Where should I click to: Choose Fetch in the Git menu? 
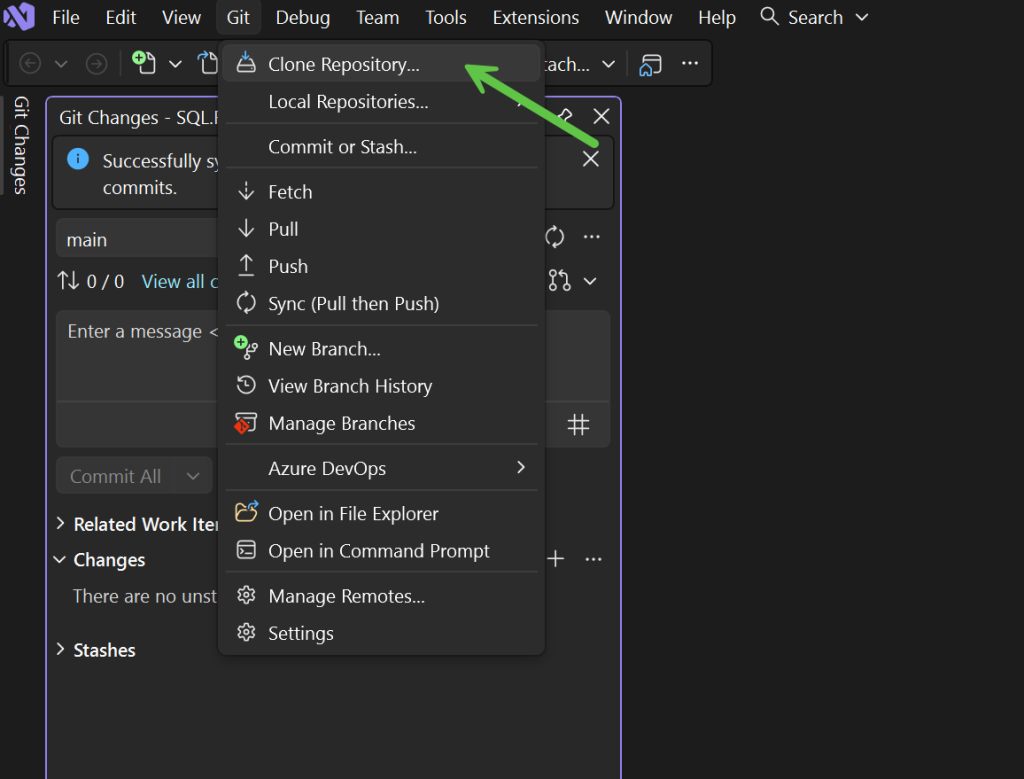(381, 192)
